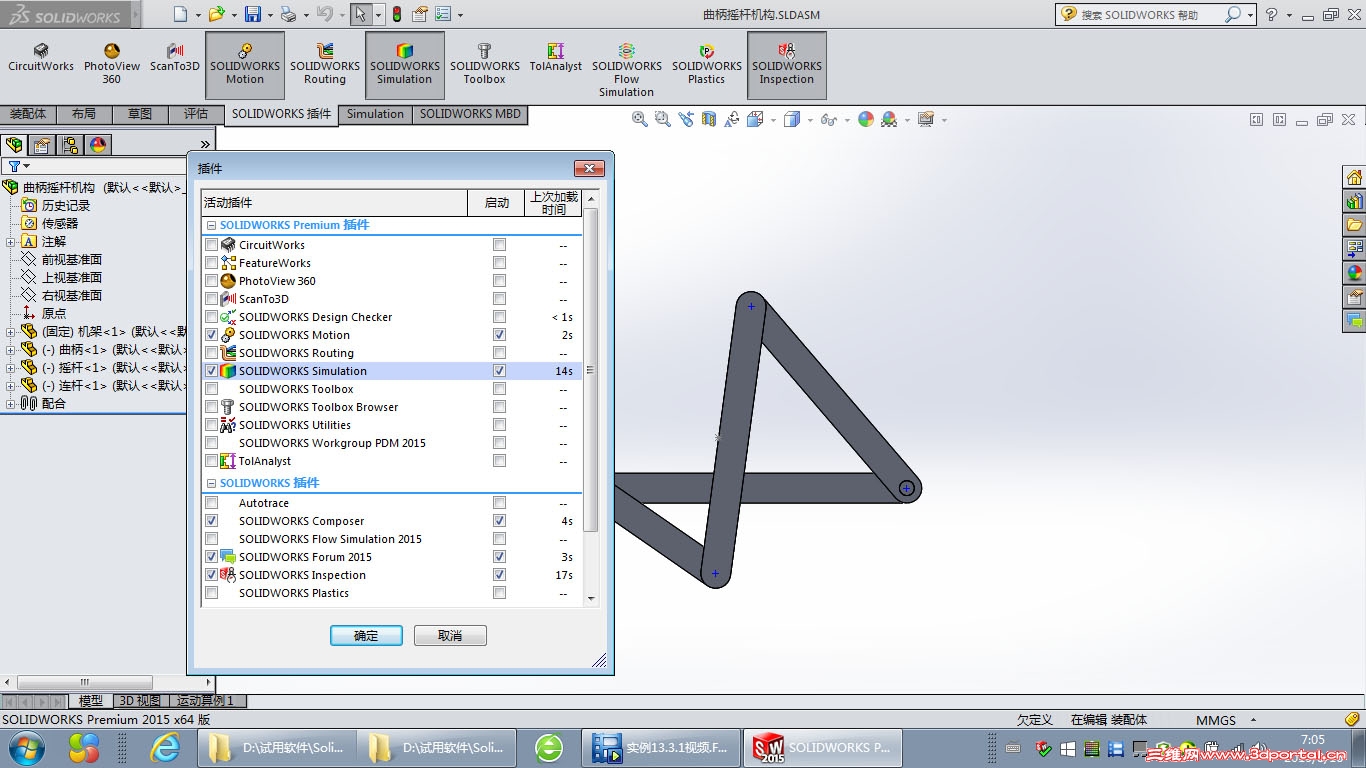Toggle SOLIDWORKS Inspection in the command toolbar
1366x768 pixels.
pyautogui.click(x=787, y=65)
